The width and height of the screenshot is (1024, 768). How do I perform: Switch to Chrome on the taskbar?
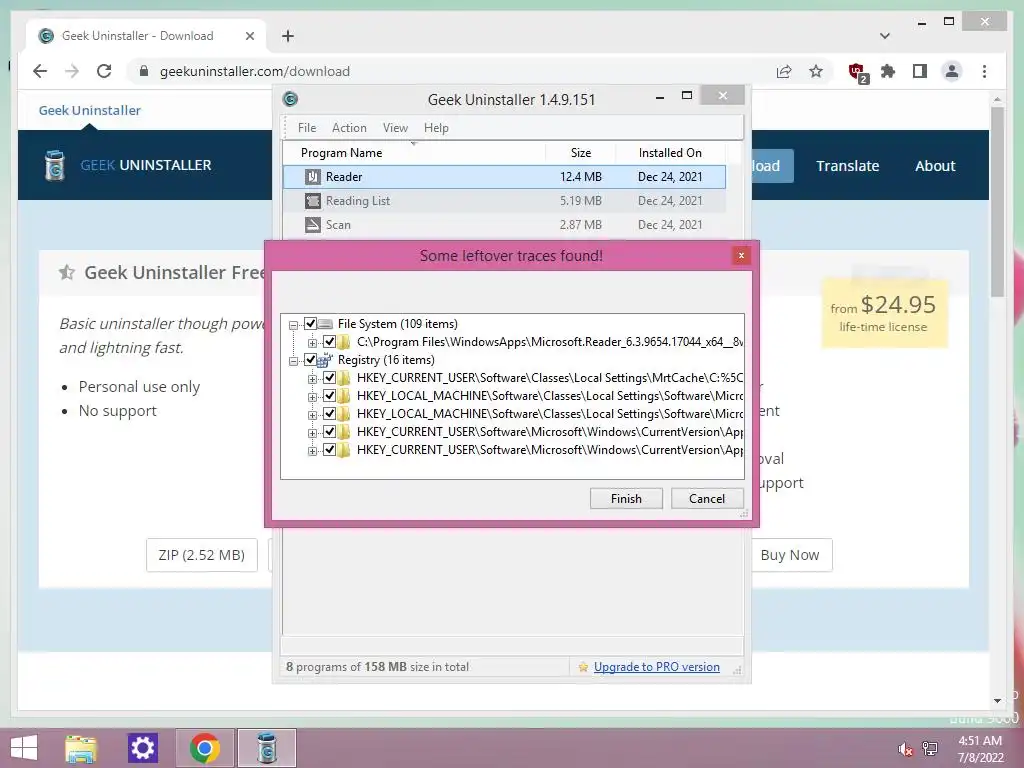click(204, 748)
